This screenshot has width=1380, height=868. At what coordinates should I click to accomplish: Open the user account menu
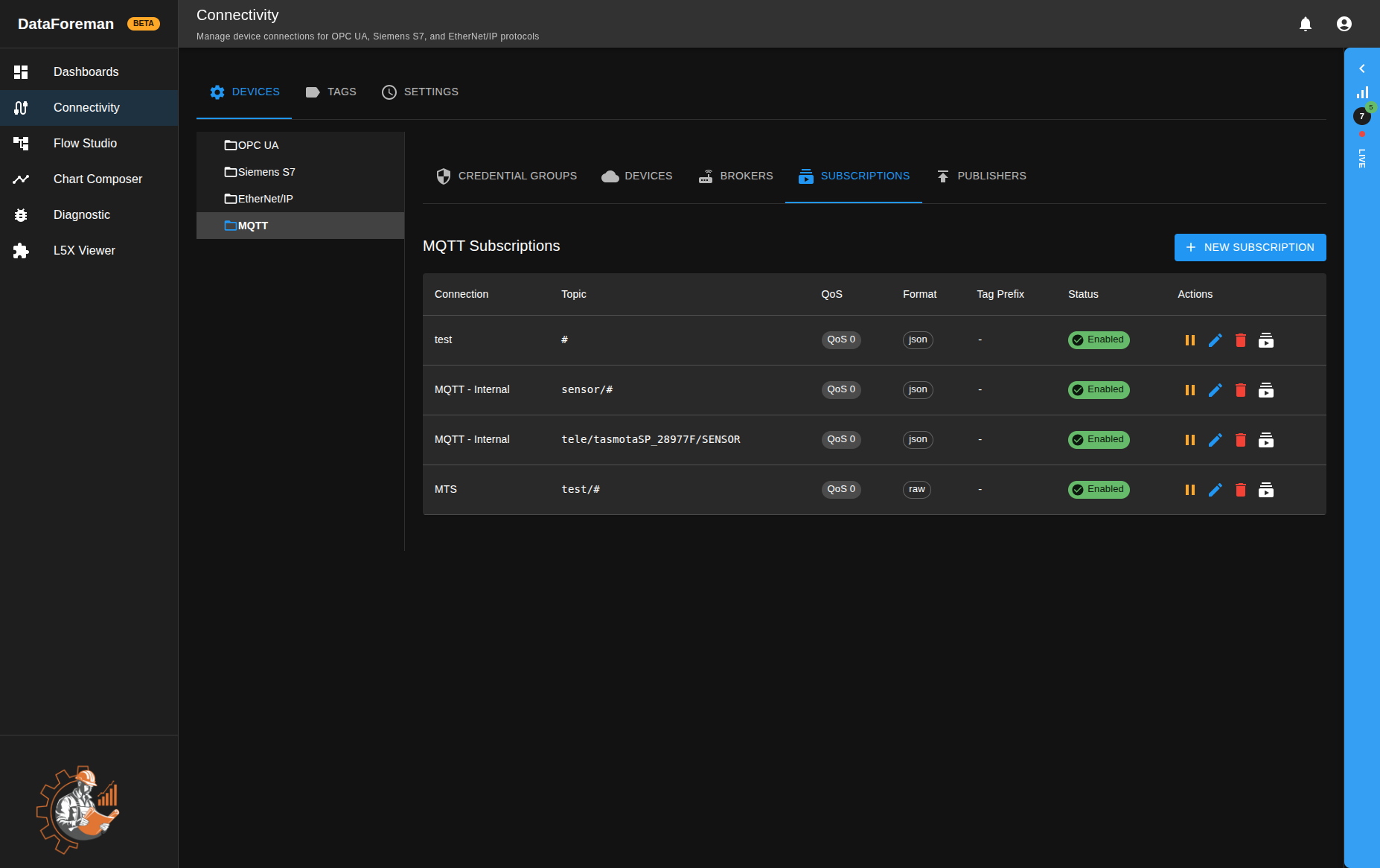(x=1344, y=23)
